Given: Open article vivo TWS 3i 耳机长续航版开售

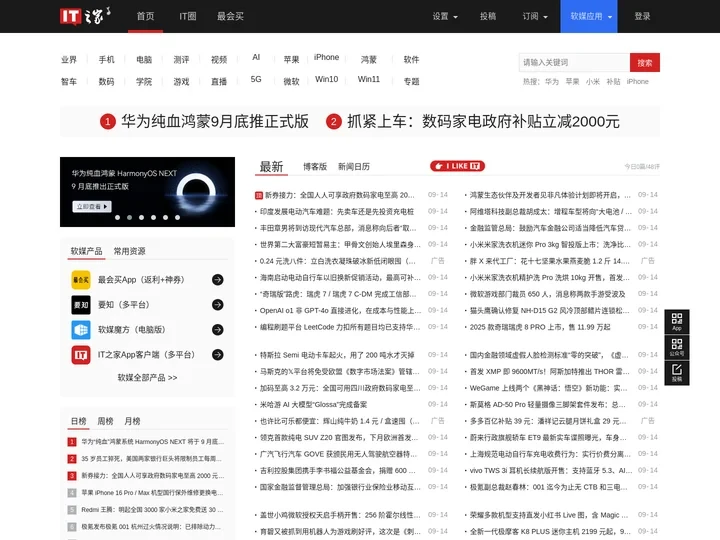Looking at the screenshot, I should pos(551,470).
